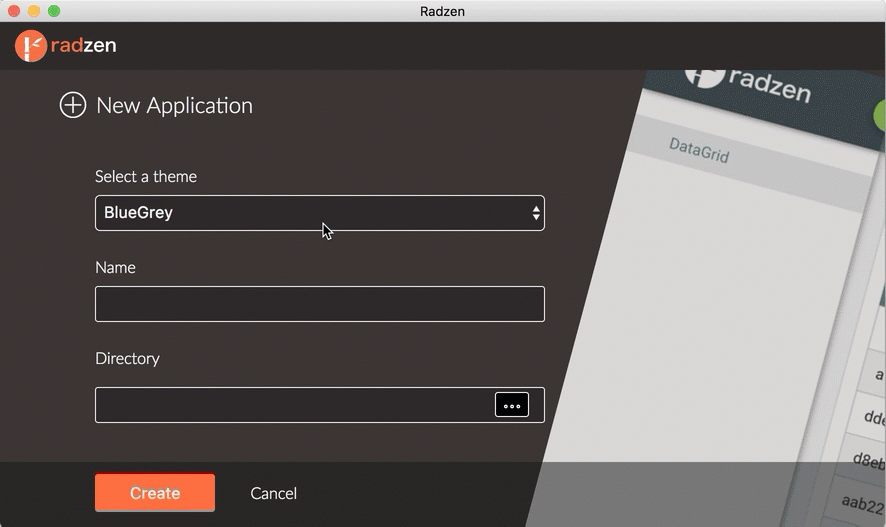Cancel the new application dialog
The height and width of the screenshot is (527, 886).
pyautogui.click(x=273, y=493)
